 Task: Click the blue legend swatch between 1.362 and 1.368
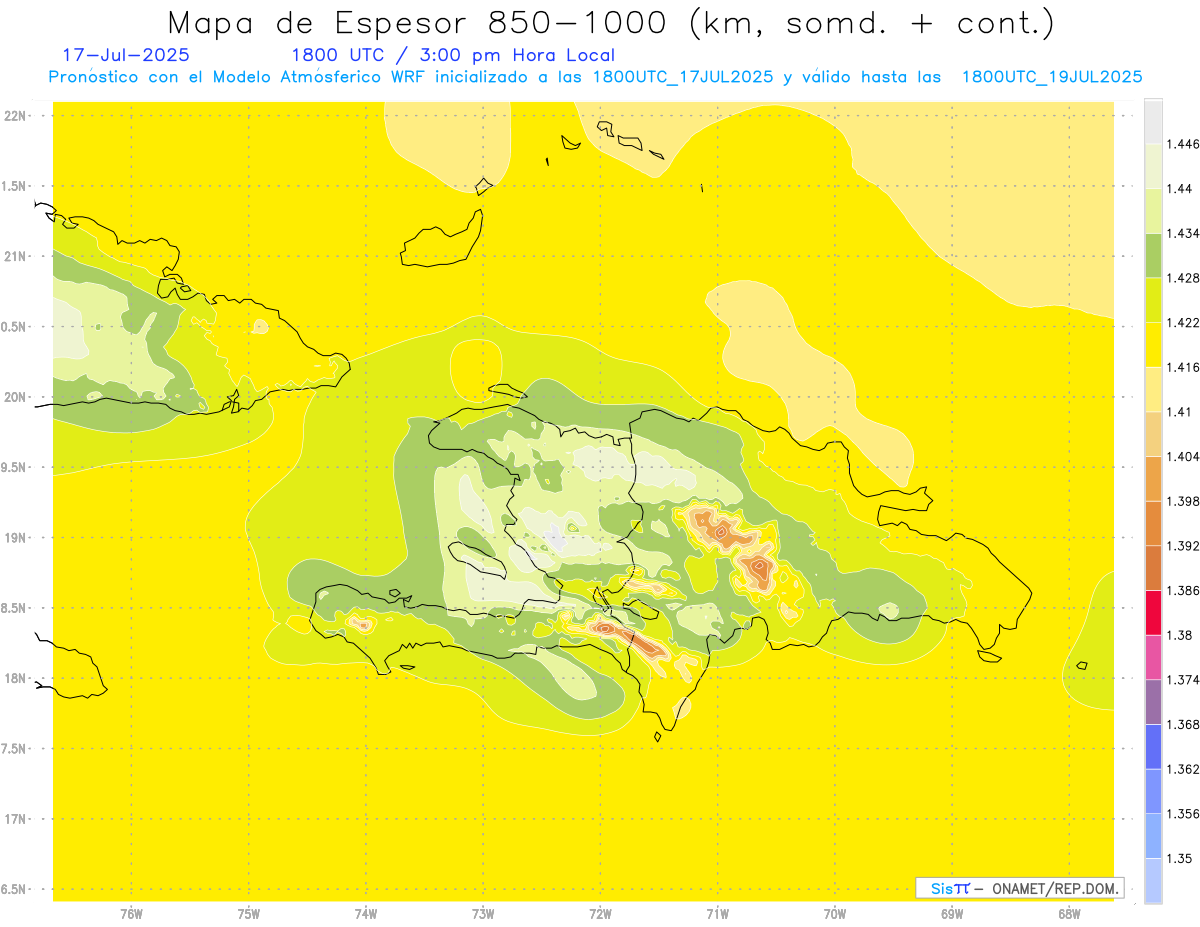[1153, 746]
